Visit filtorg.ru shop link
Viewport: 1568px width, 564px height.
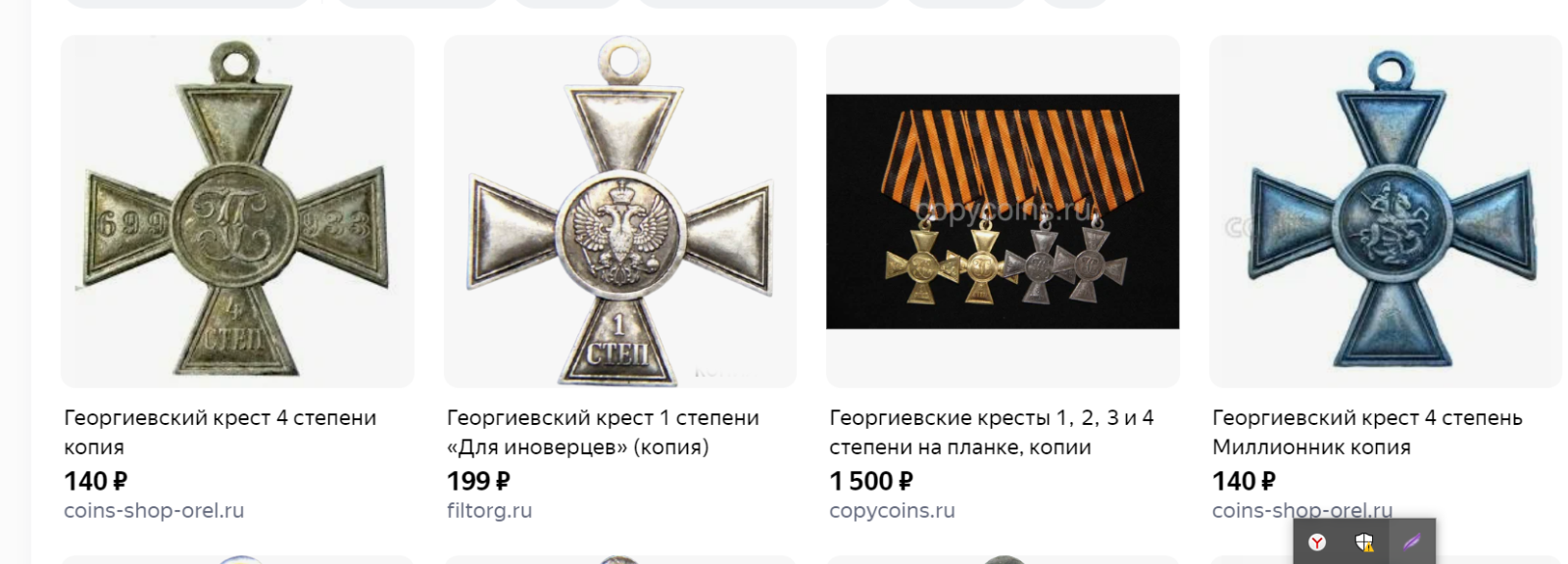click(489, 510)
